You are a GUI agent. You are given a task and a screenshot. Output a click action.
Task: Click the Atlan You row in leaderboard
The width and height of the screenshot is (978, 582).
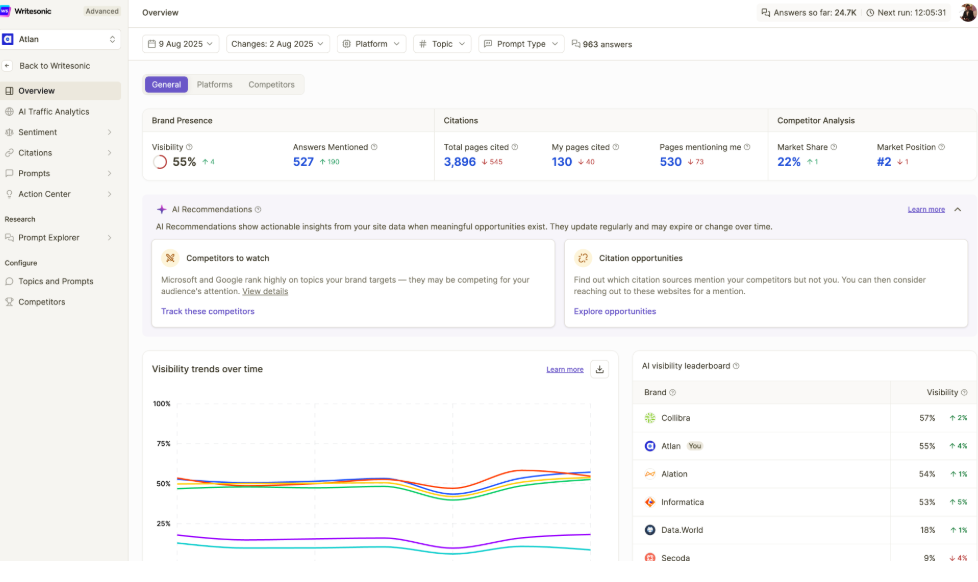(x=805, y=446)
